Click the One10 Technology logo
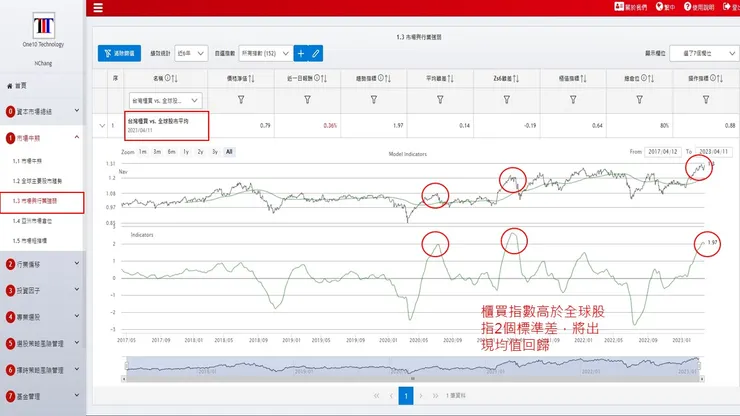740x416 pixels. [43, 25]
